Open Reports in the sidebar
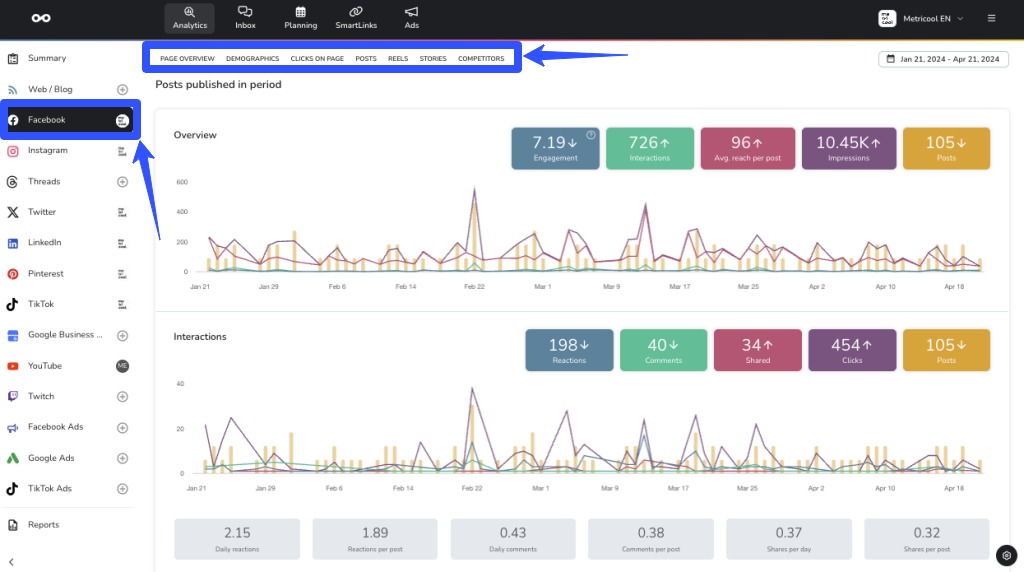This screenshot has height=572, width=1024. pos(43,525)
